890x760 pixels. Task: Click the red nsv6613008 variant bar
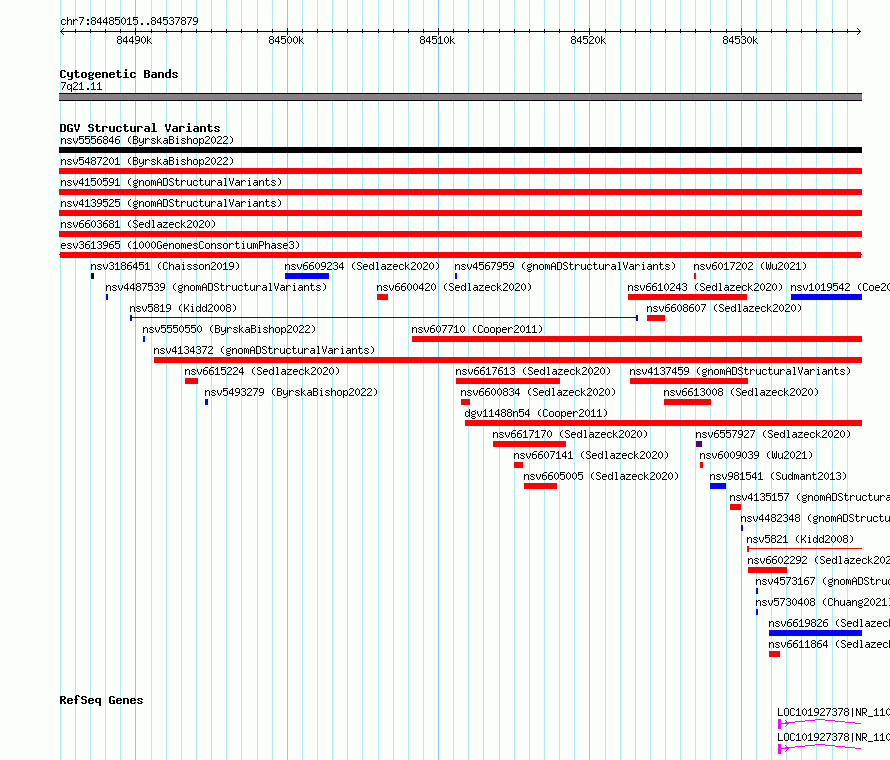click(x=687, y=402)
